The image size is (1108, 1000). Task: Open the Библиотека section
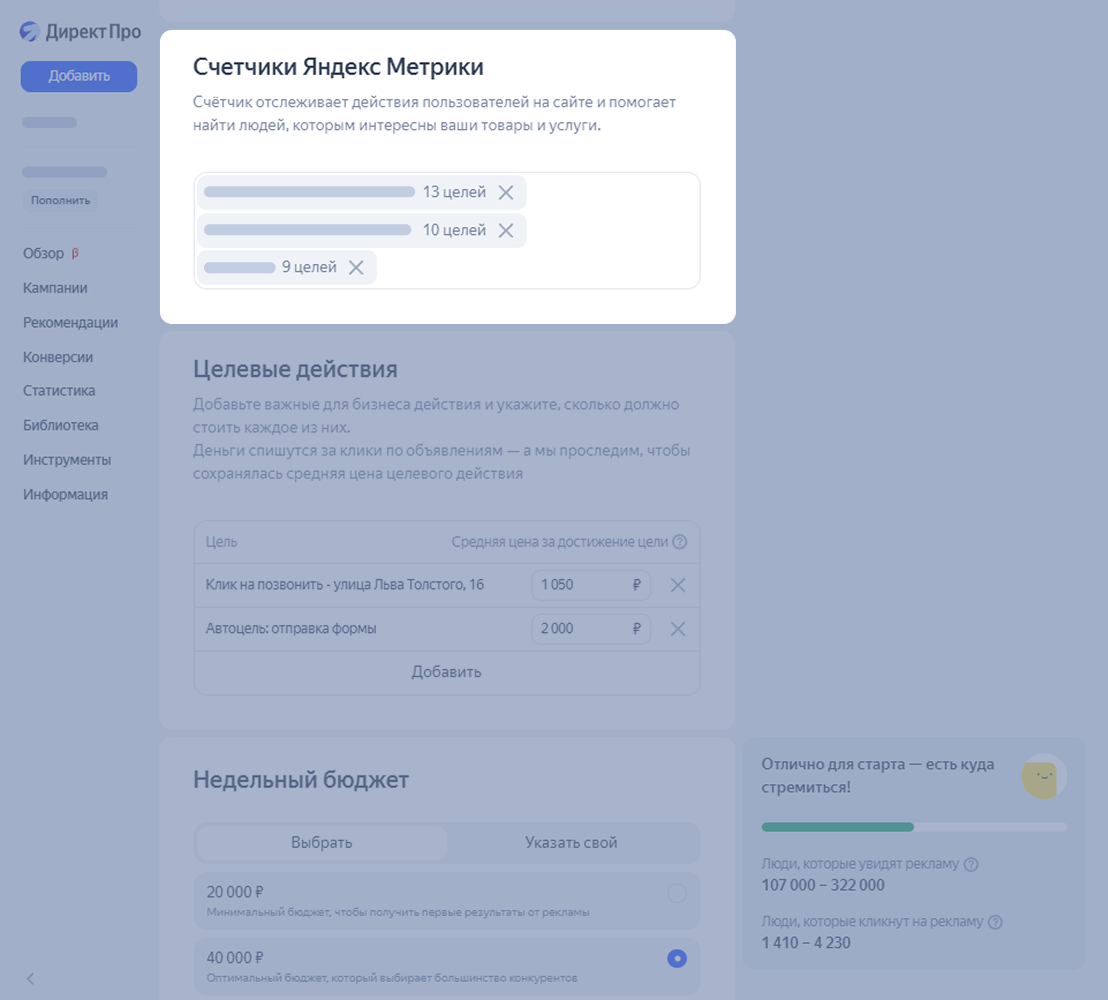pyautogui.click(x=61, y=425)
